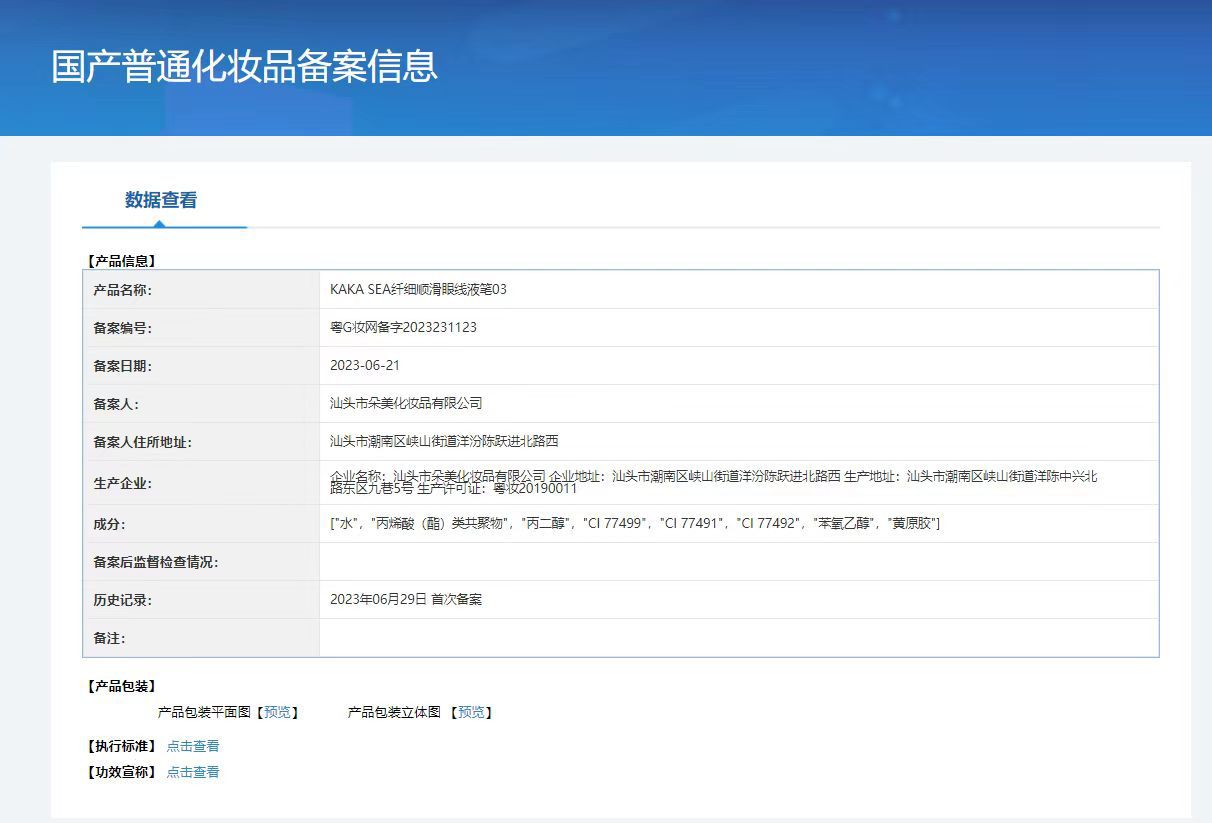1212x823 pixels.
Task: Click 点击查看 next to 执行标准
Action: coord(193,746)
